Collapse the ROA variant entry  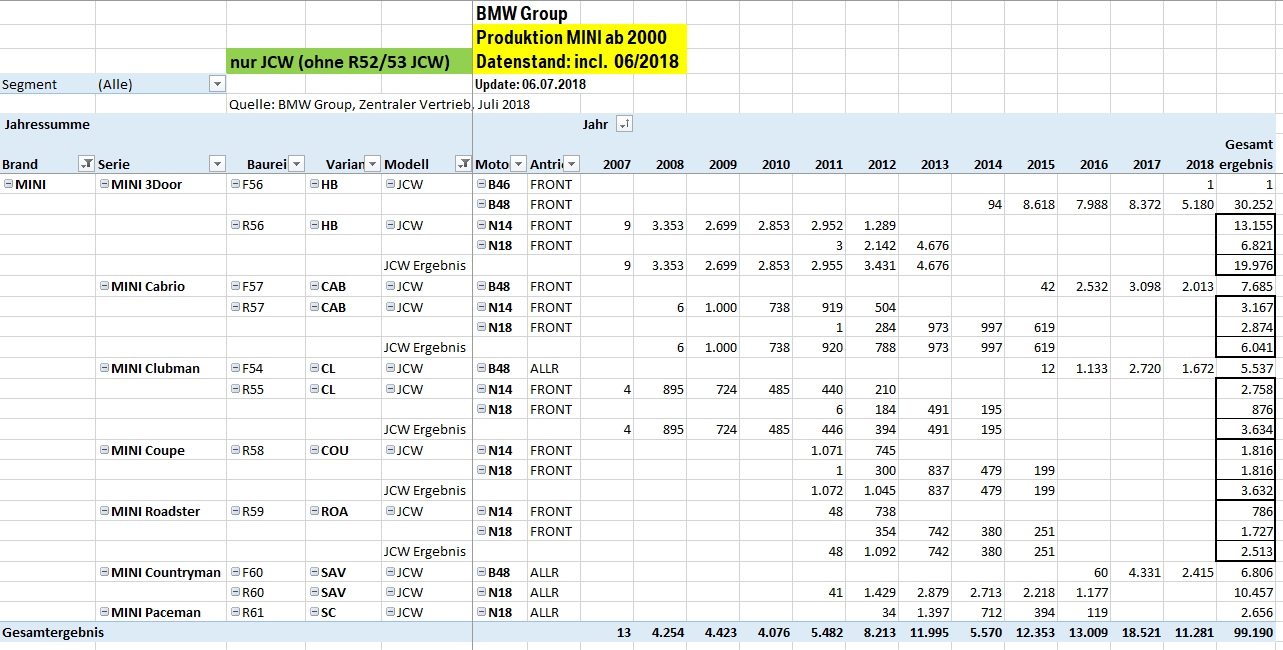[x=314, y=511]
